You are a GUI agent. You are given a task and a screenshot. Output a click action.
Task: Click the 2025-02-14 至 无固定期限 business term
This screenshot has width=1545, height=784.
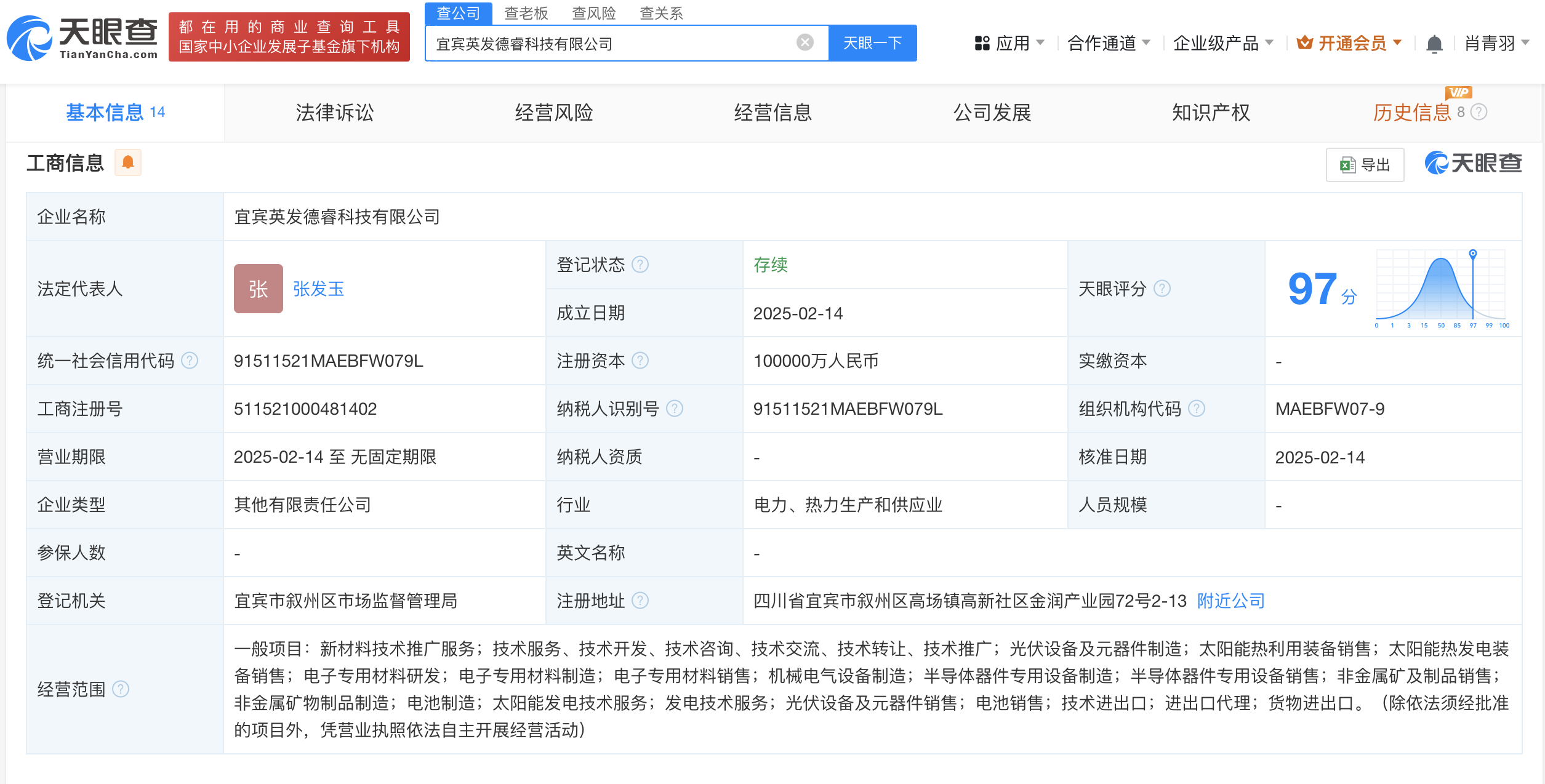pyautogui.click(x=335, y=457)
